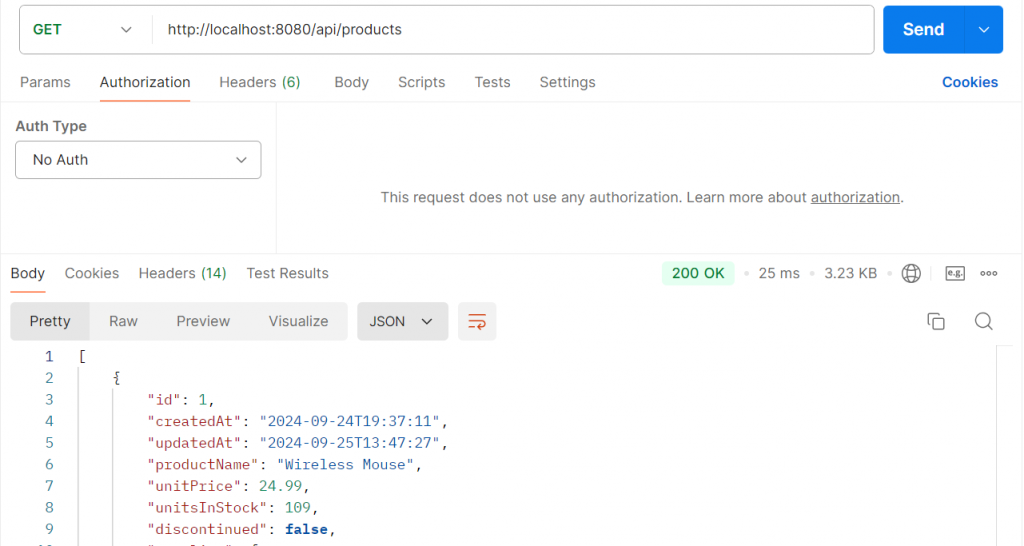Screen dimensions: 1024x546
Task: Click the createdAt timestamp value
Action: (x=349, y=421)
